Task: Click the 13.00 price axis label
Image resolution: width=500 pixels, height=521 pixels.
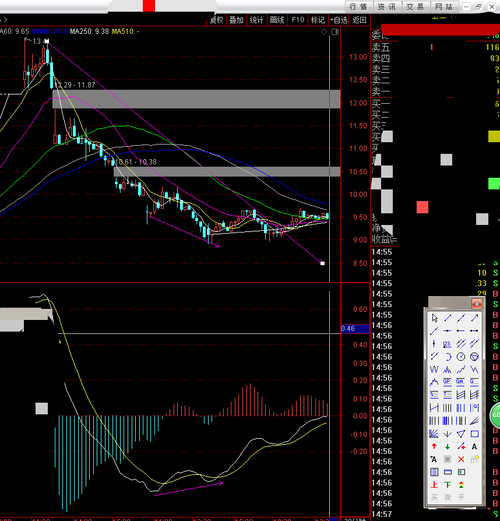Action: [358, 57]
